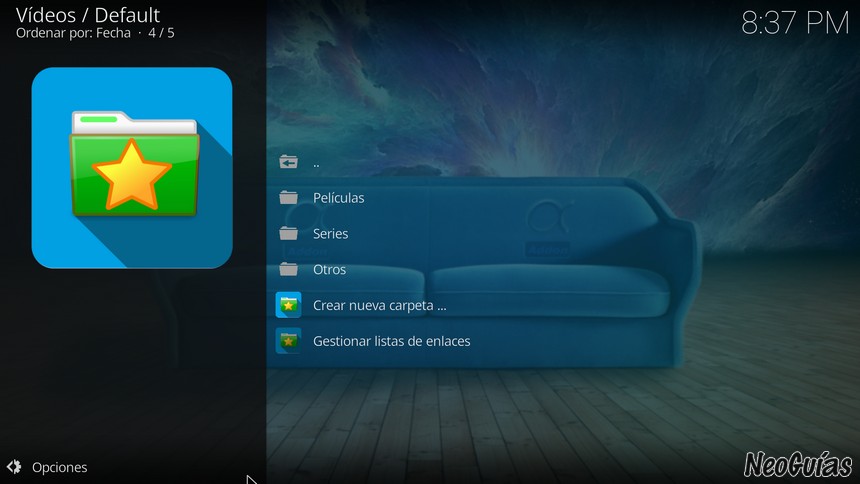Click the Otros folder icon
Viewport: 860px width, 484px height.
coord(288,269)
